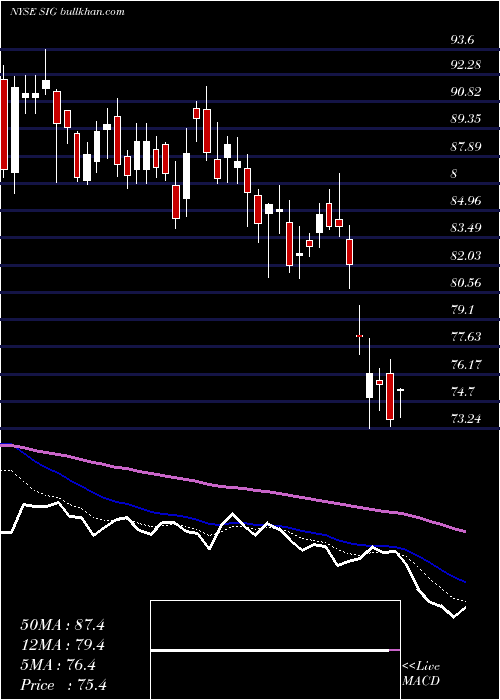Viewport: 500px width, 700px height.
Task: Select the 74.7 price axis label
Action: [x=462, y=392]
